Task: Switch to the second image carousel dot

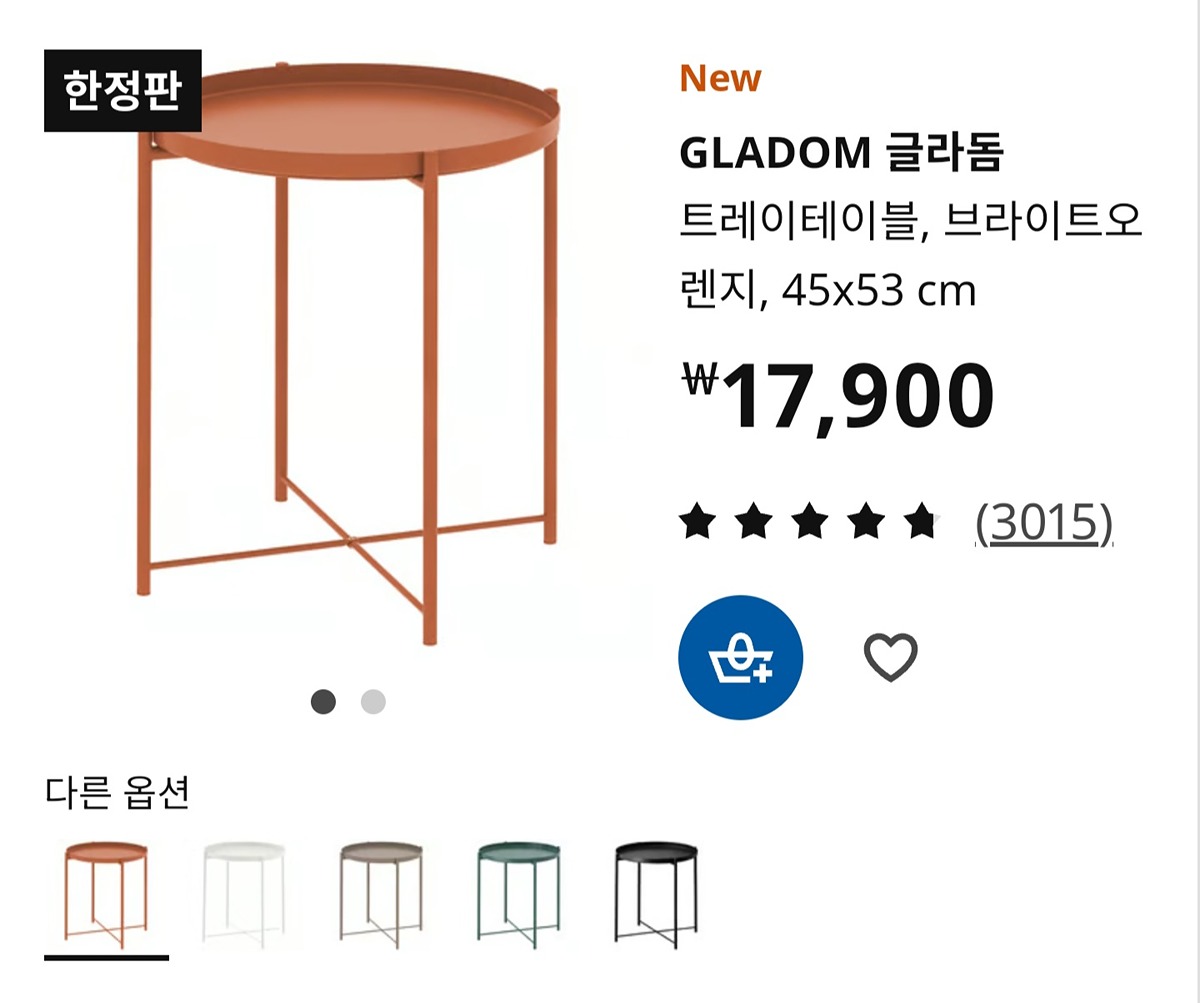Action: tap(373, 702)
